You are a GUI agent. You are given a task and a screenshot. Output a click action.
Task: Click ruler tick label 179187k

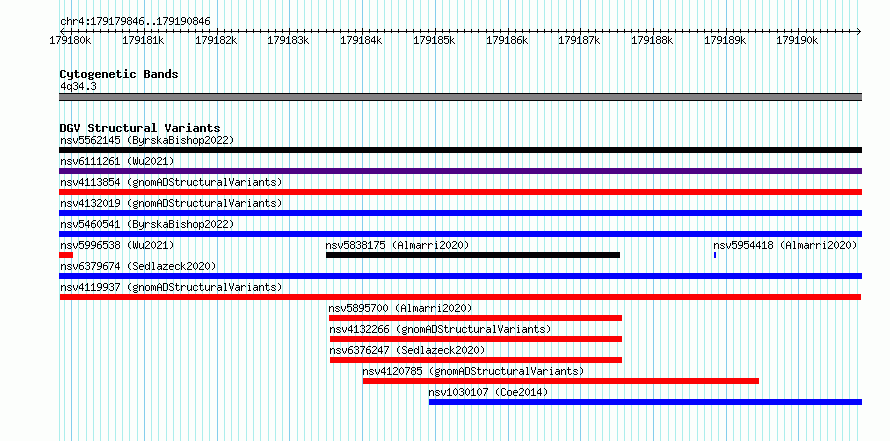[580, 40]
